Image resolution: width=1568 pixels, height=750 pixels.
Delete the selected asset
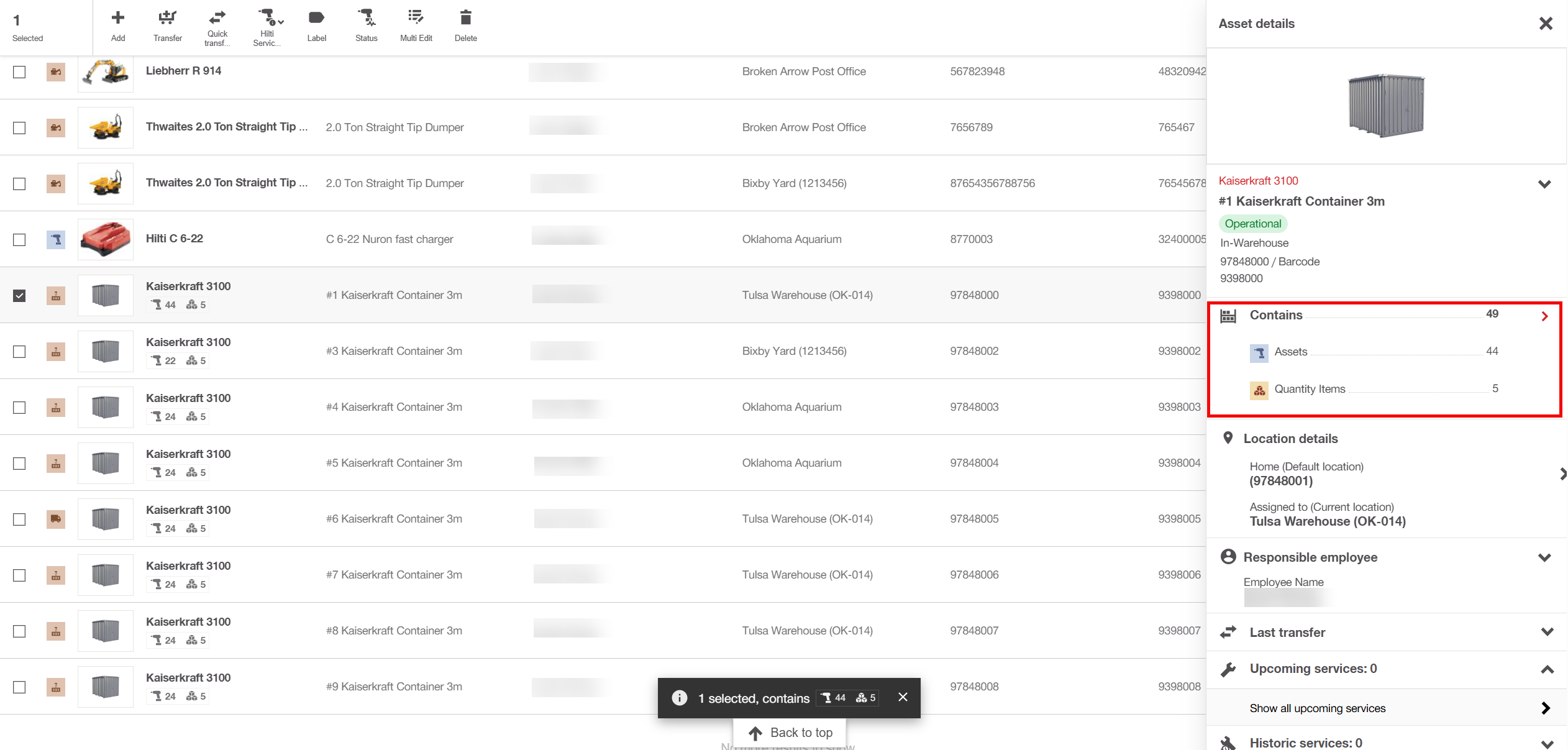coord(465,25)
